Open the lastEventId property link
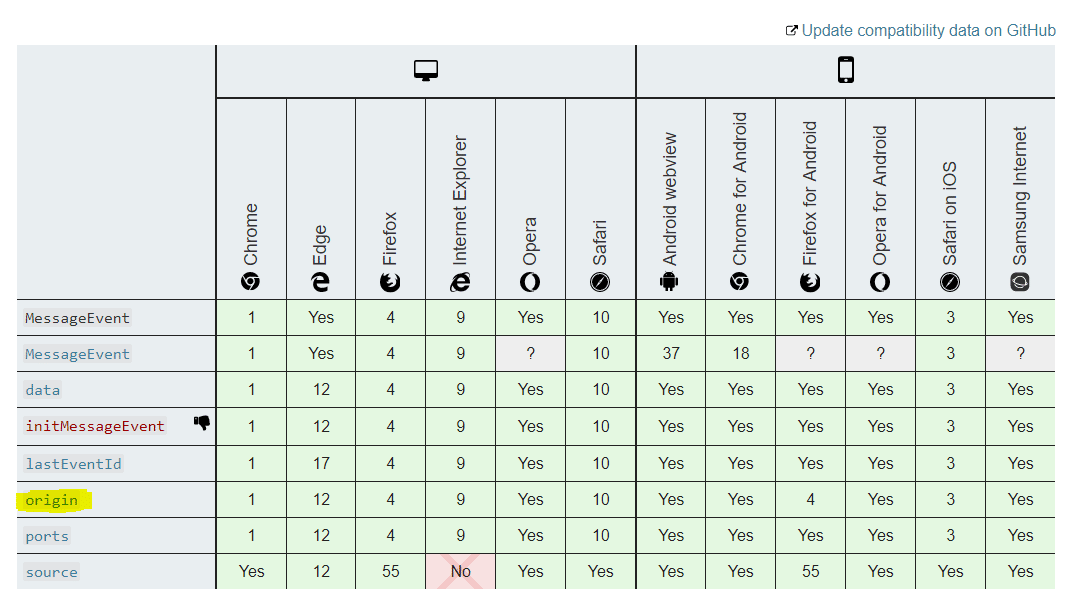 pos(73,464)
